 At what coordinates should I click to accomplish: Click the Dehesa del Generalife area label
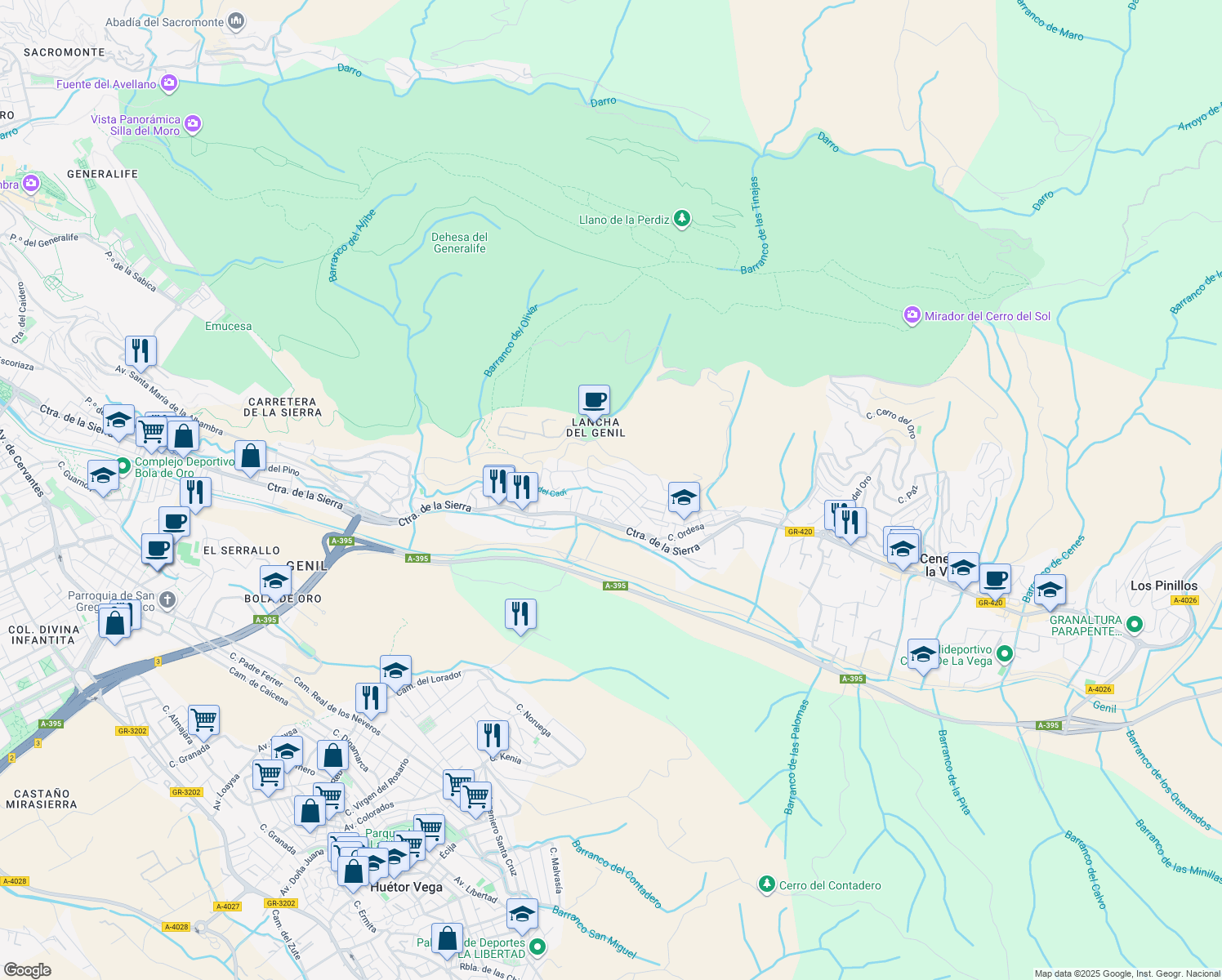coord(459,242)
